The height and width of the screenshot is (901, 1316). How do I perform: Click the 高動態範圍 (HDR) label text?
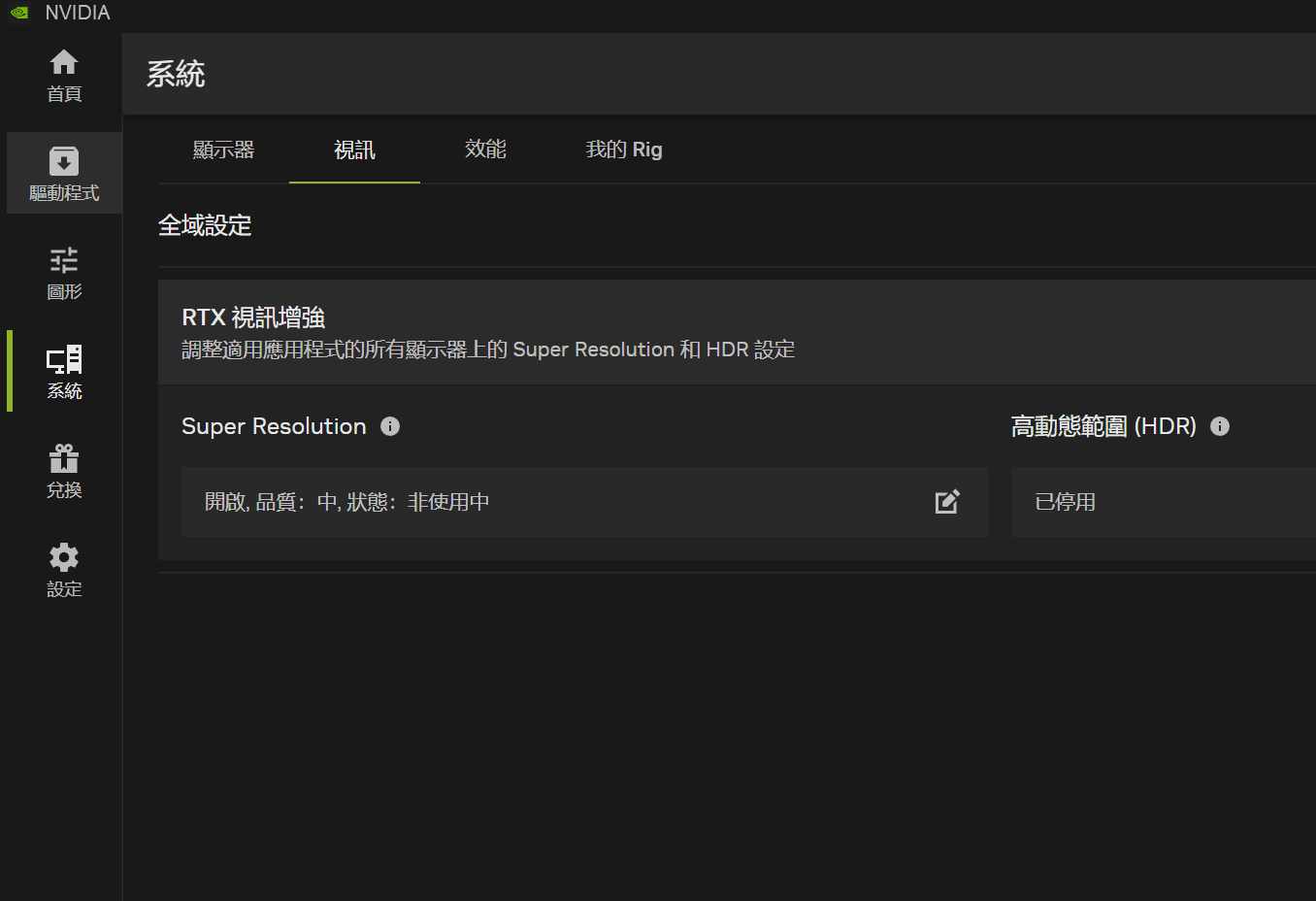coord(1103,426)
